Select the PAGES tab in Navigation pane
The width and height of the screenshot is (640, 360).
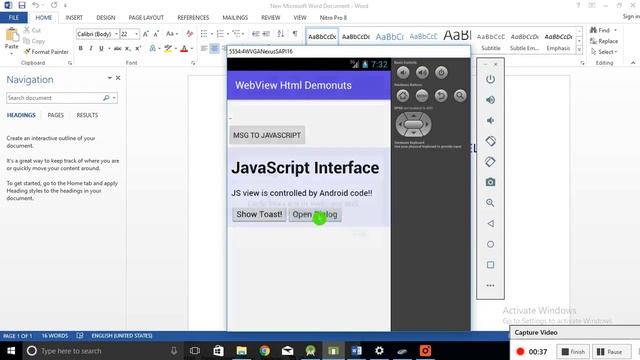point(56,115)
